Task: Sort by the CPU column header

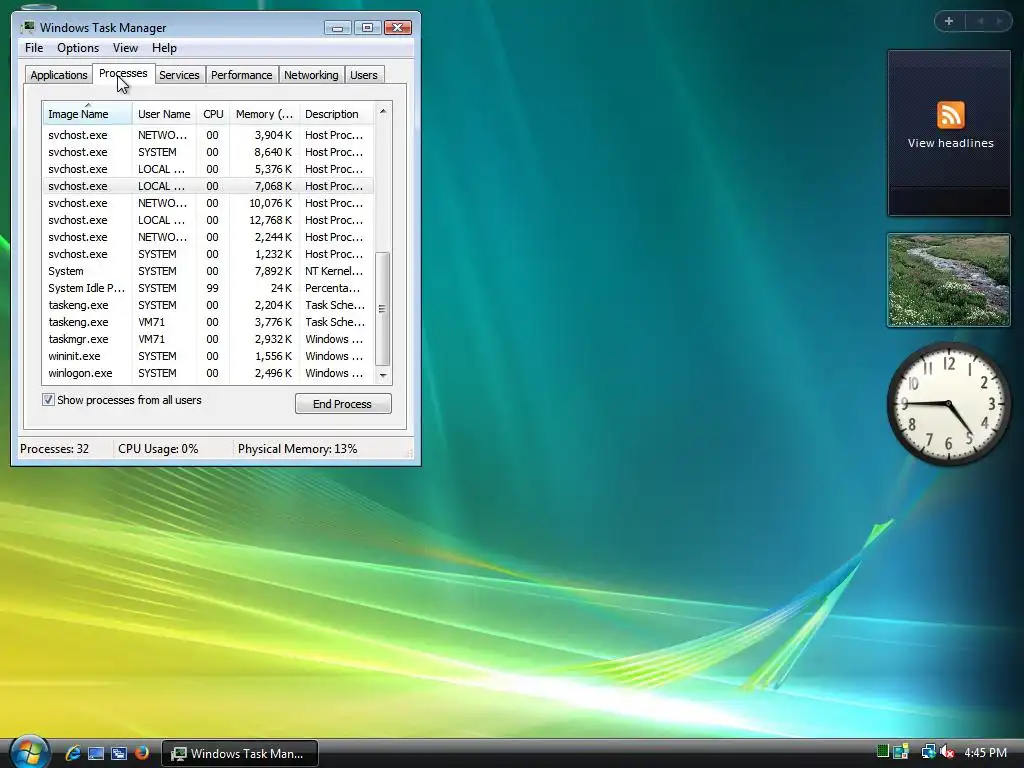Action: pyautogui.click(x=213, y=114)
